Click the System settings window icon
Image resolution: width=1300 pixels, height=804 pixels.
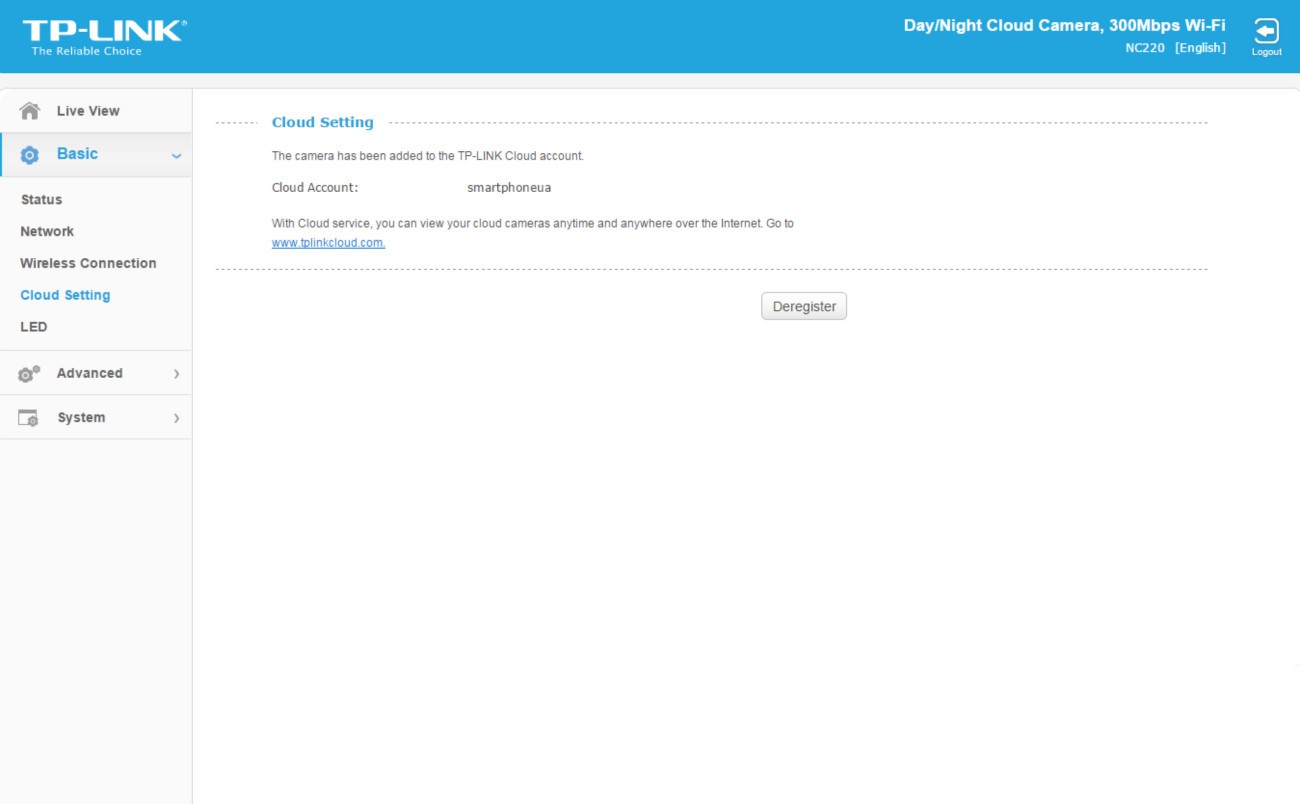coord(29,418)
